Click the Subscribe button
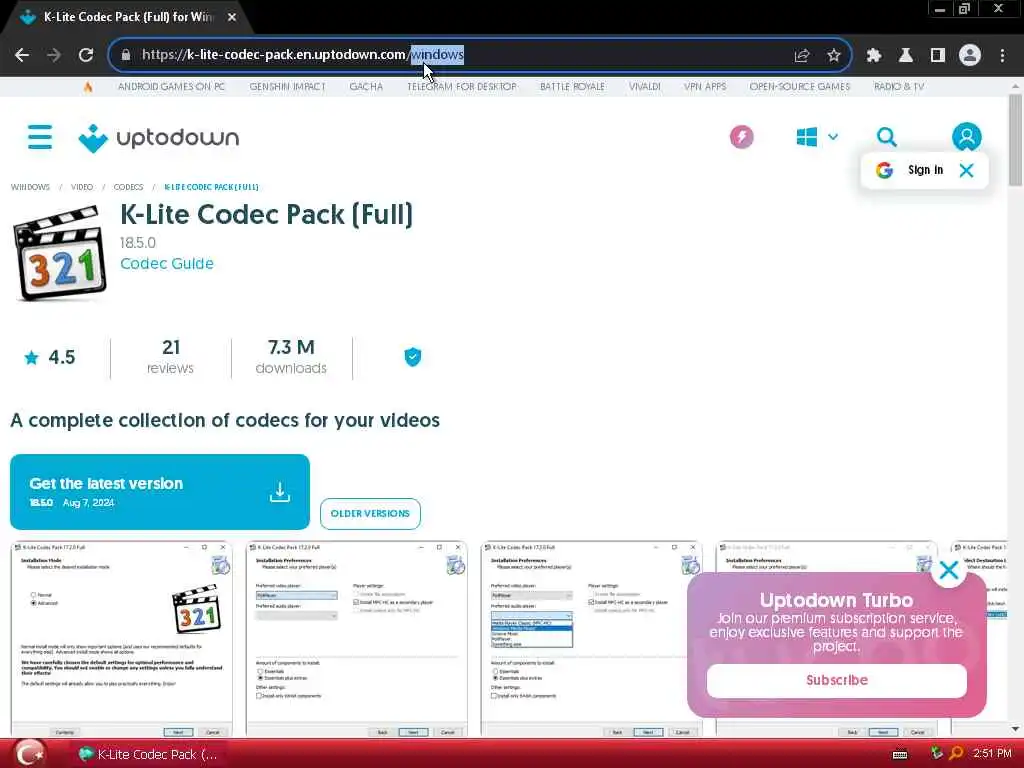 tap(837, 680)
